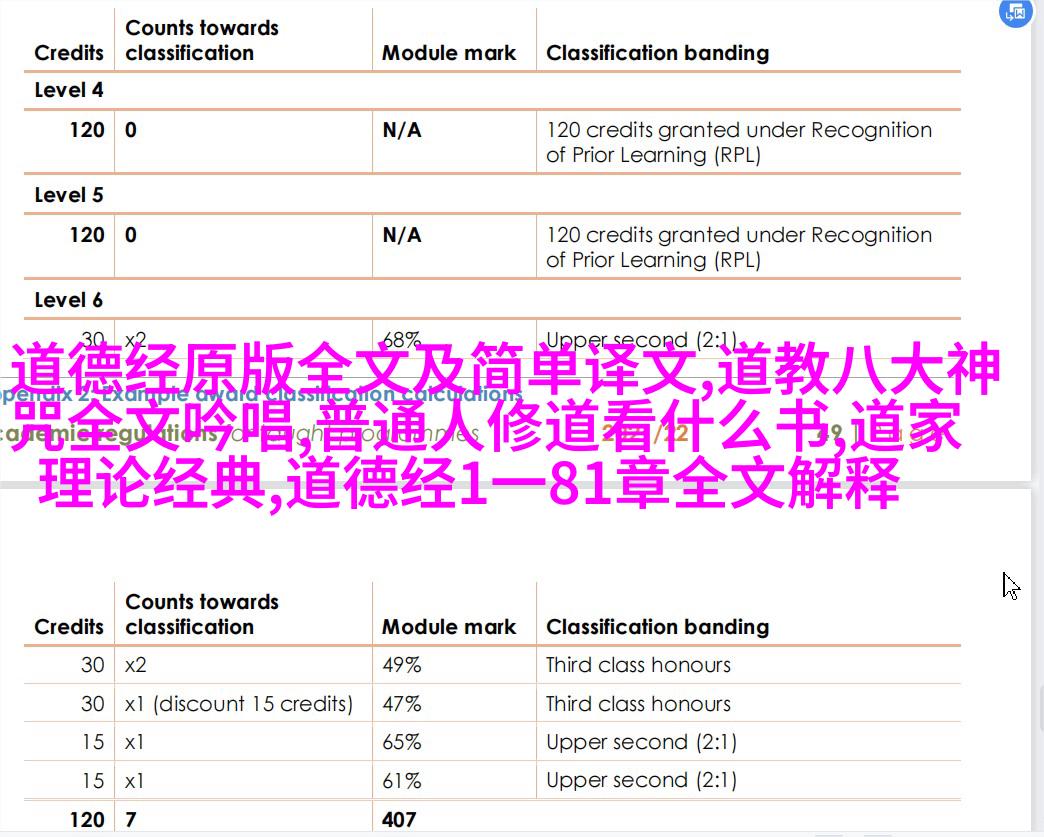This screenshot has width=1044, height=837.
Task: Click the bold 407 total mark
Action: (399, 819)
